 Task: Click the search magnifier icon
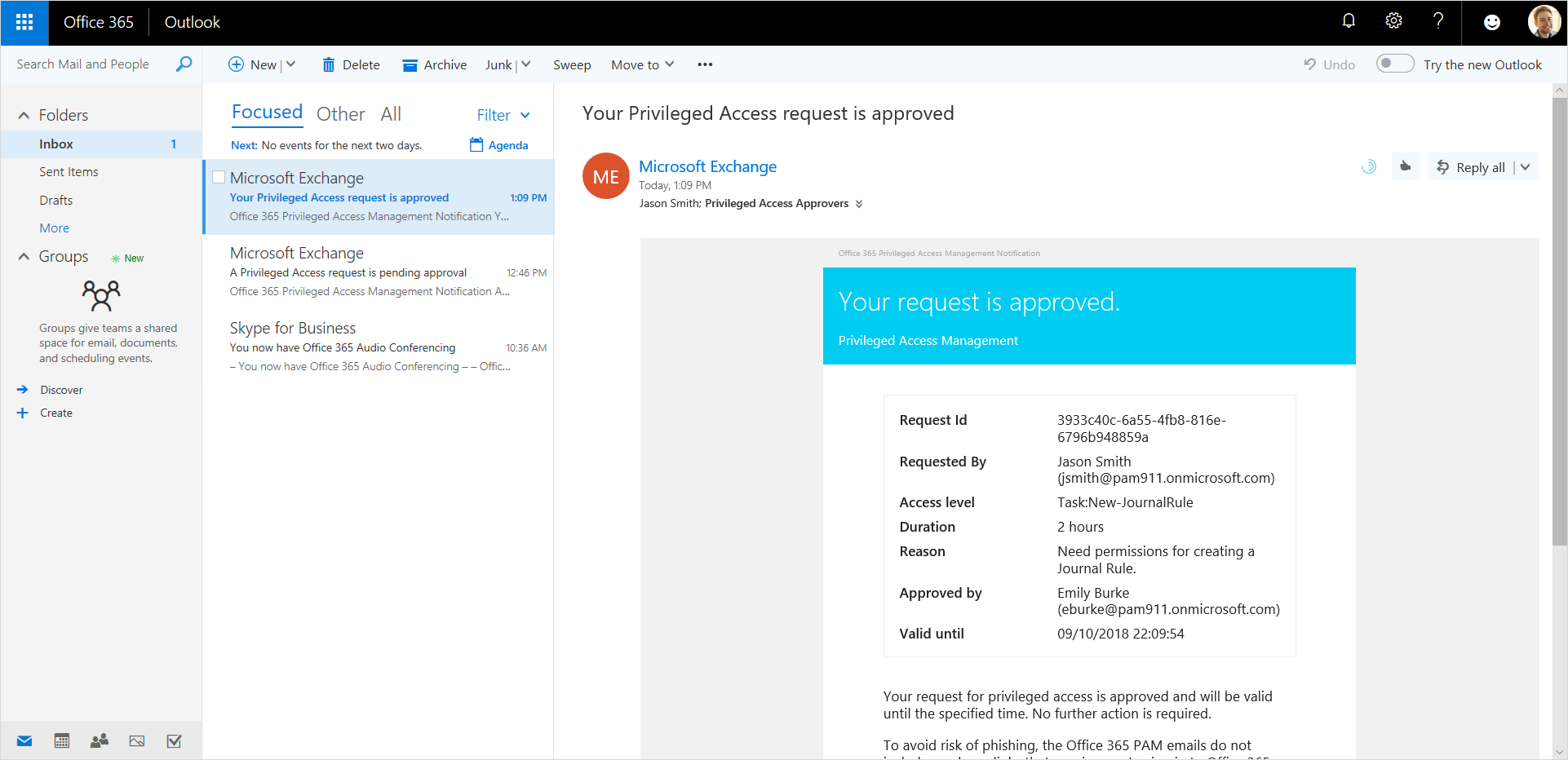coord(184,64)
